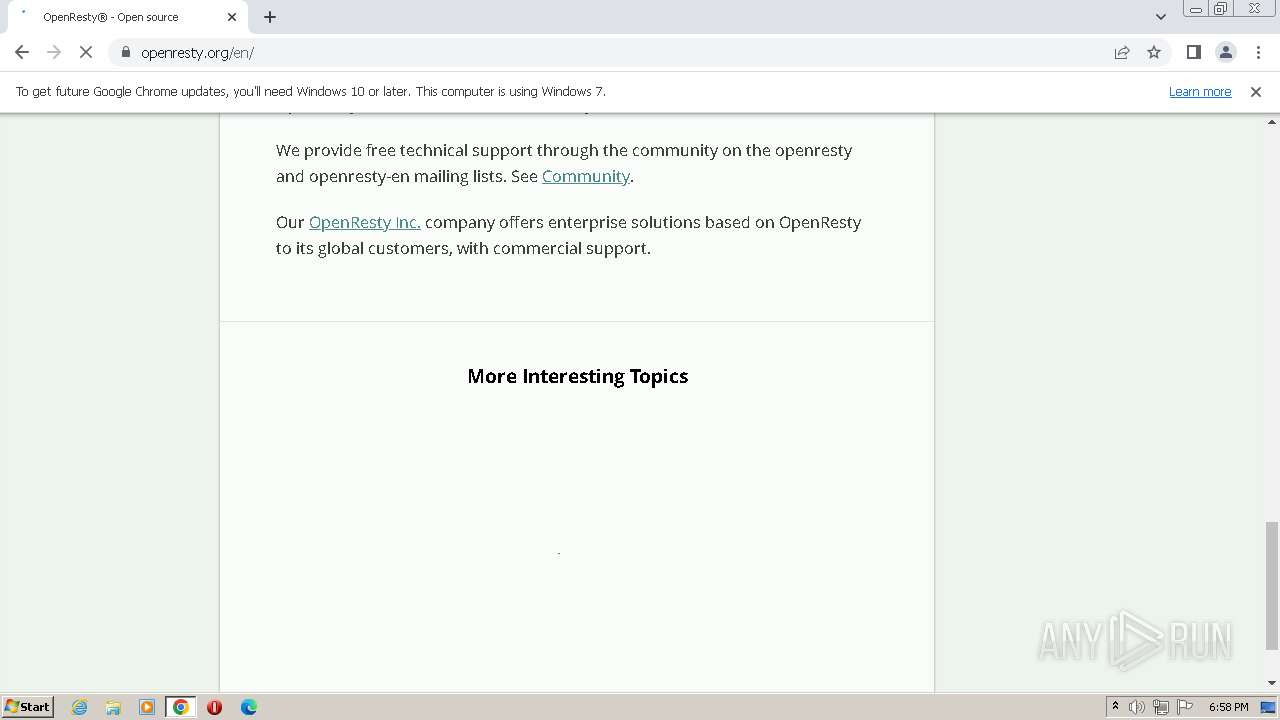Open Microsoft Edge from taskbar
The height and width of the screenshot is (720, 1280).
pos(249,707)
